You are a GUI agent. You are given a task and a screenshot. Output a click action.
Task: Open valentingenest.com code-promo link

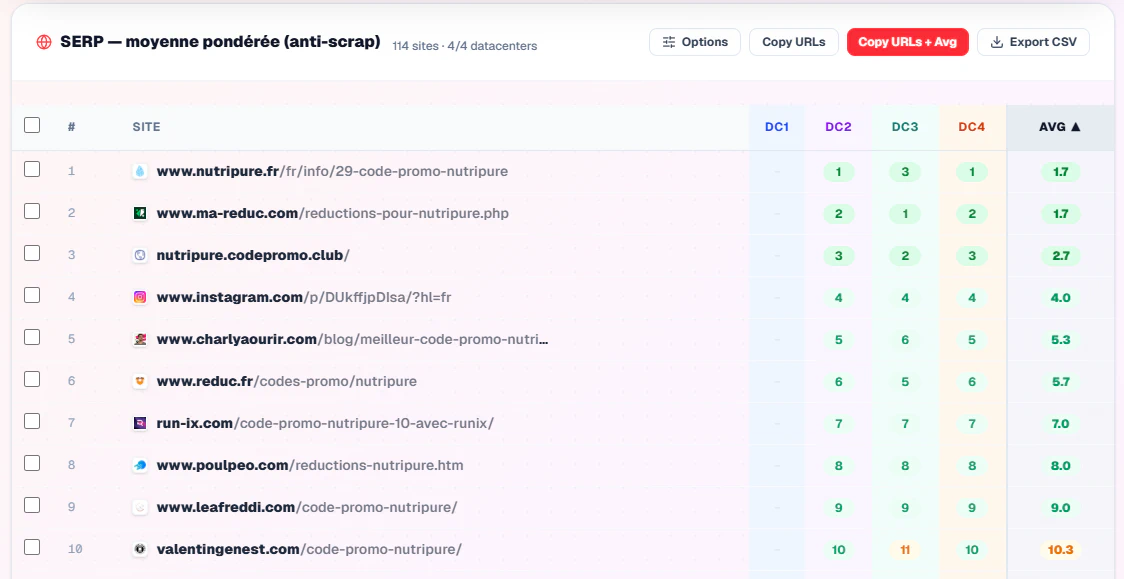tap(309, 549)
